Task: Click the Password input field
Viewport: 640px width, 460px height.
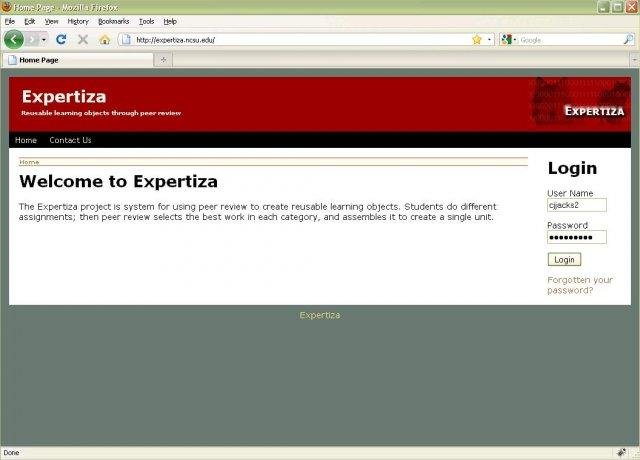Action: [x=576, y=237]
